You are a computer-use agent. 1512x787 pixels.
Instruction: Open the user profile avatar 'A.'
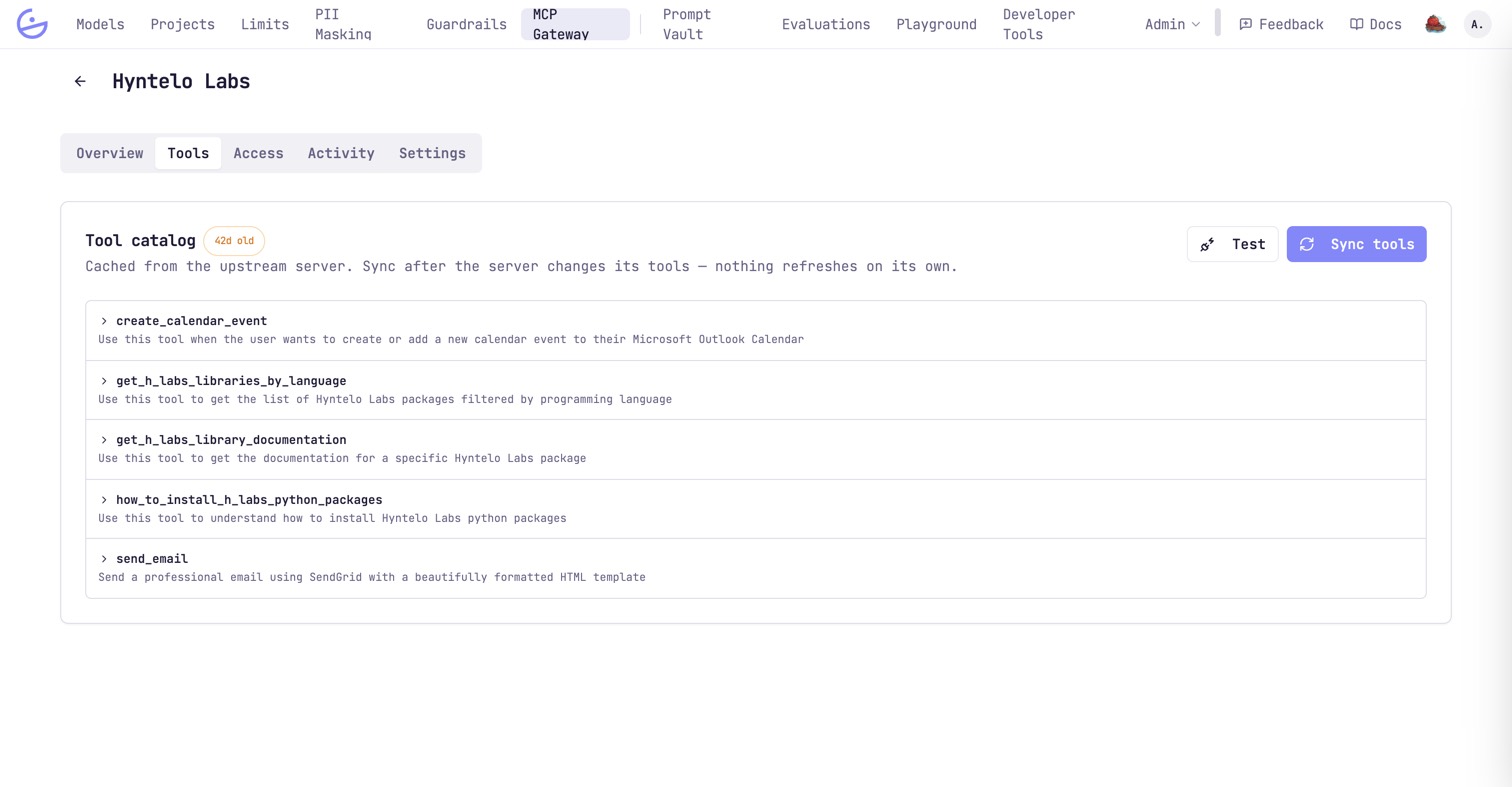(1477, 24)
